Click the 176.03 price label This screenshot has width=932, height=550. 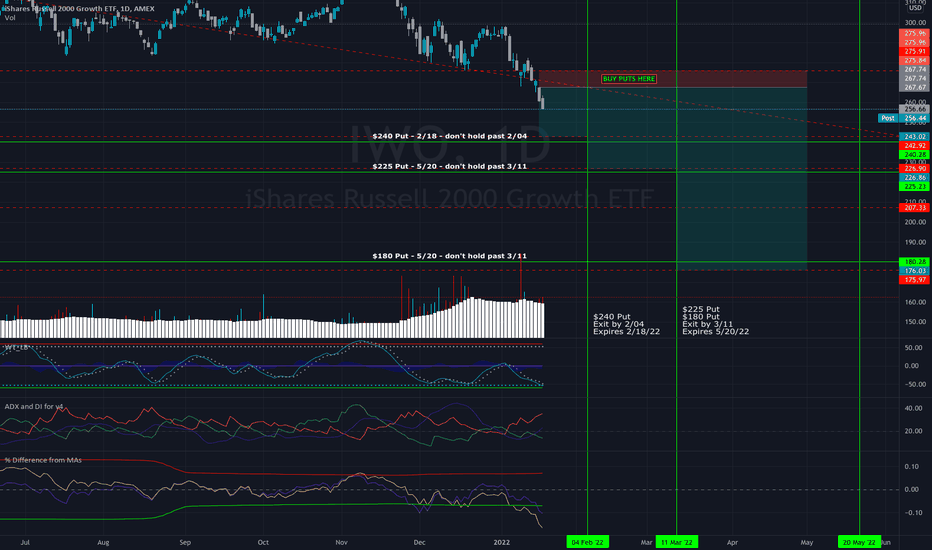pyautogui.click(x=915, y=271)
